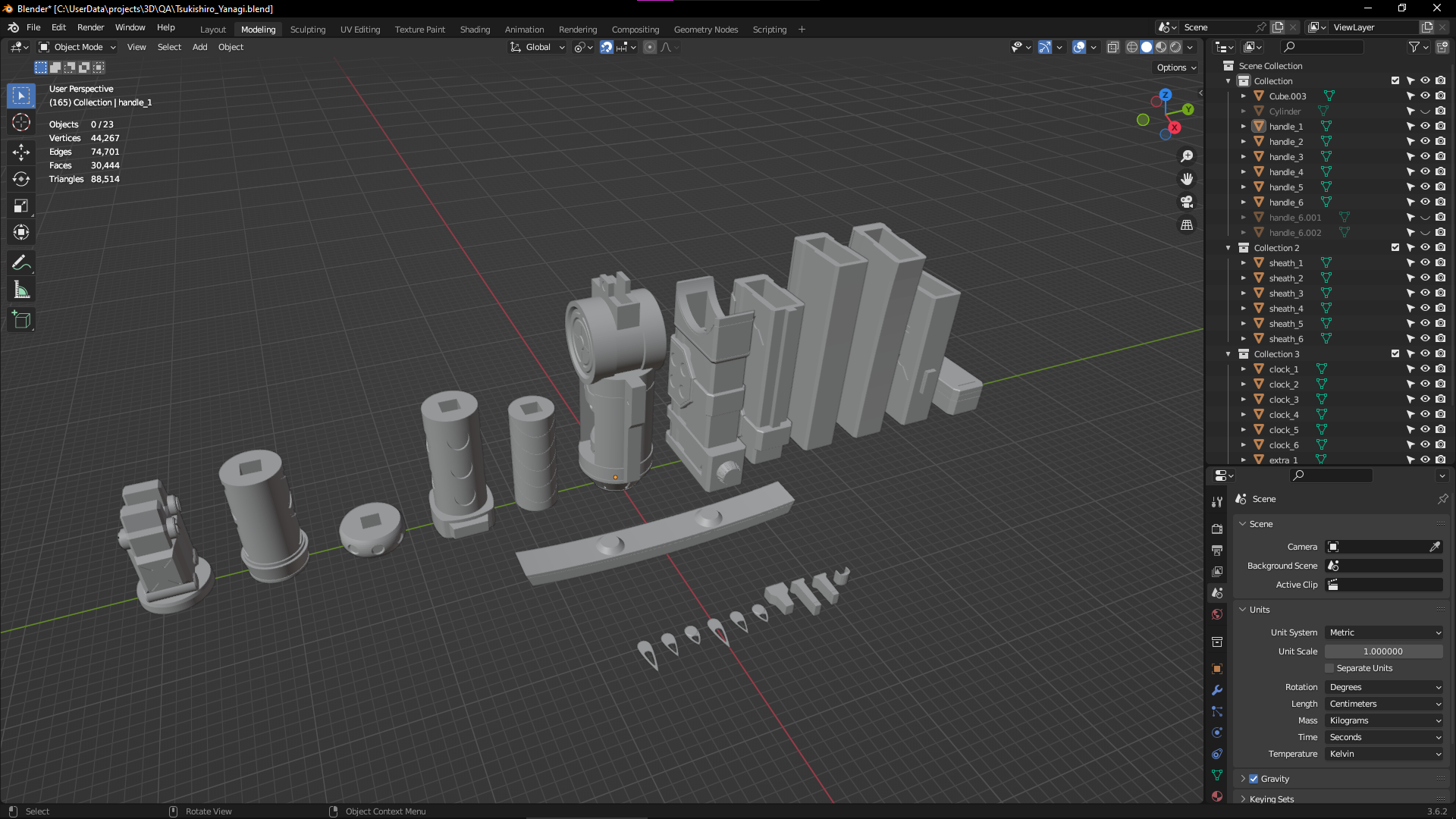The height and width of the screenshot is (819, 1456).
Task: Switch to the Sculpting workspace tab
Action: 307,30
